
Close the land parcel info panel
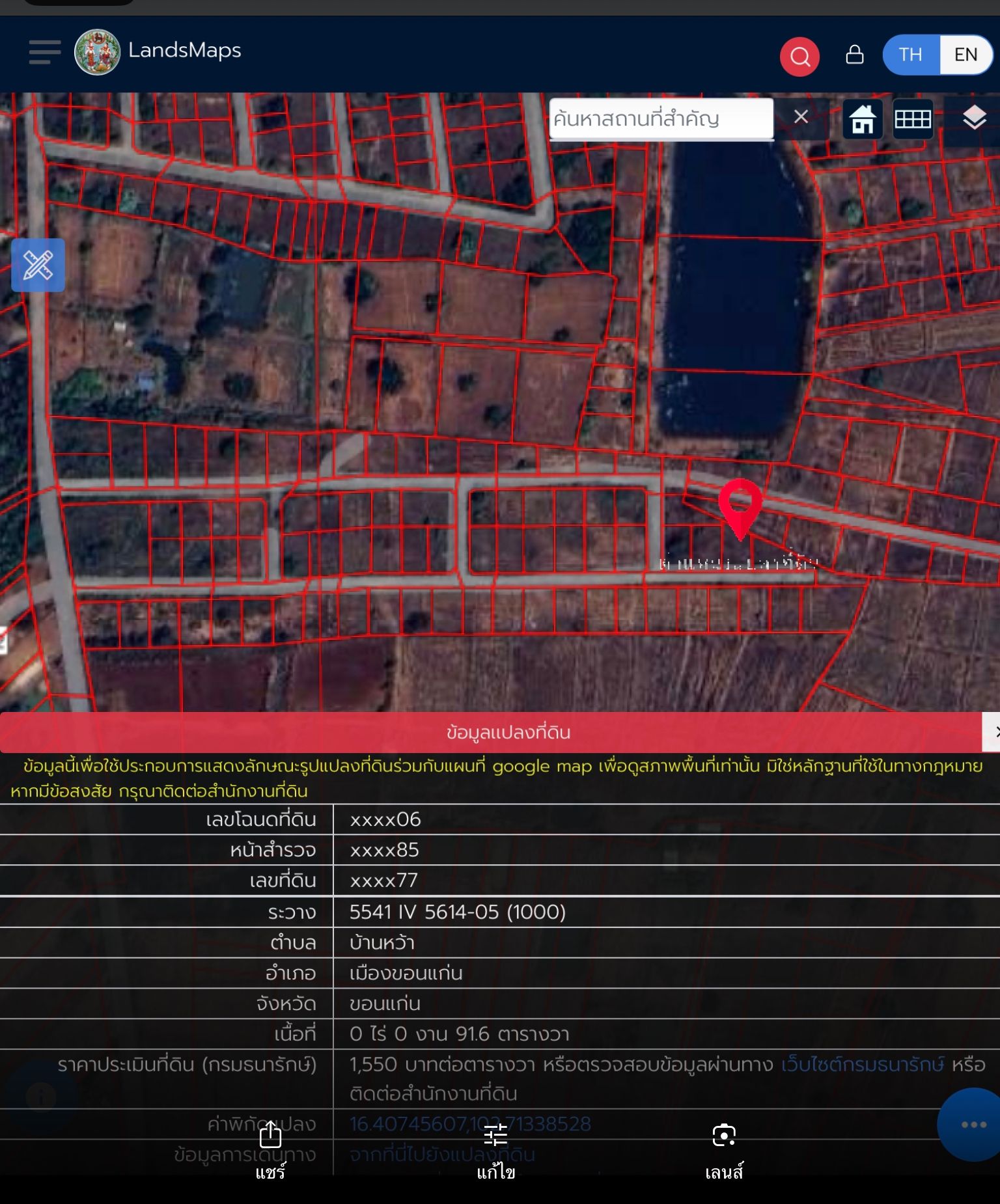click(992, 732)
